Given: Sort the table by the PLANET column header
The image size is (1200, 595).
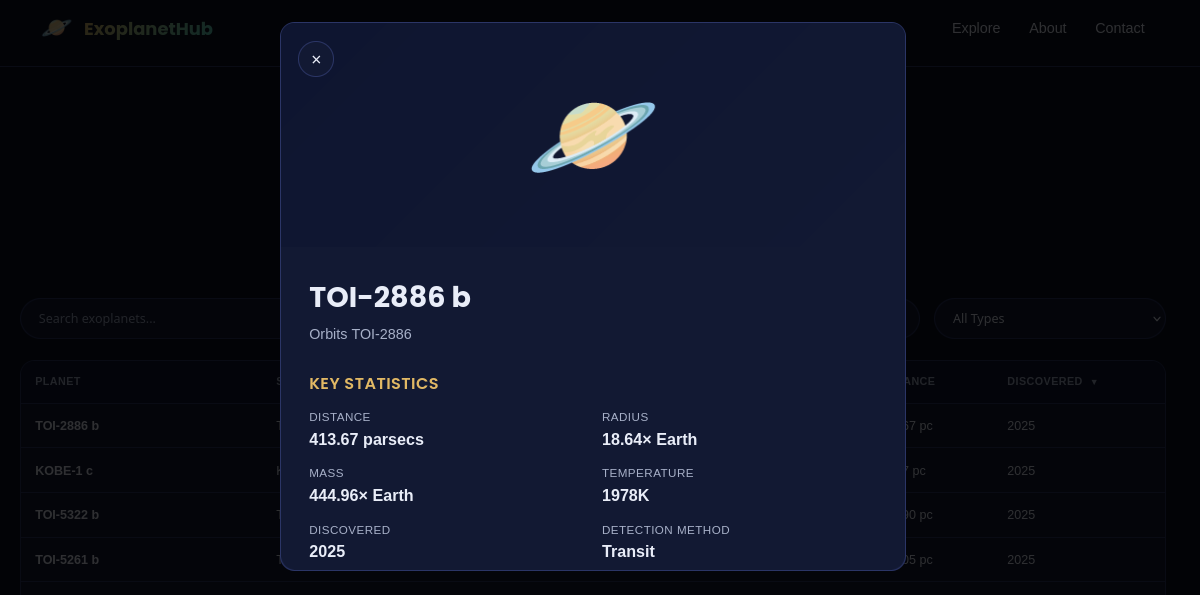Looking at the screenshot, I should tap(58, 382).
